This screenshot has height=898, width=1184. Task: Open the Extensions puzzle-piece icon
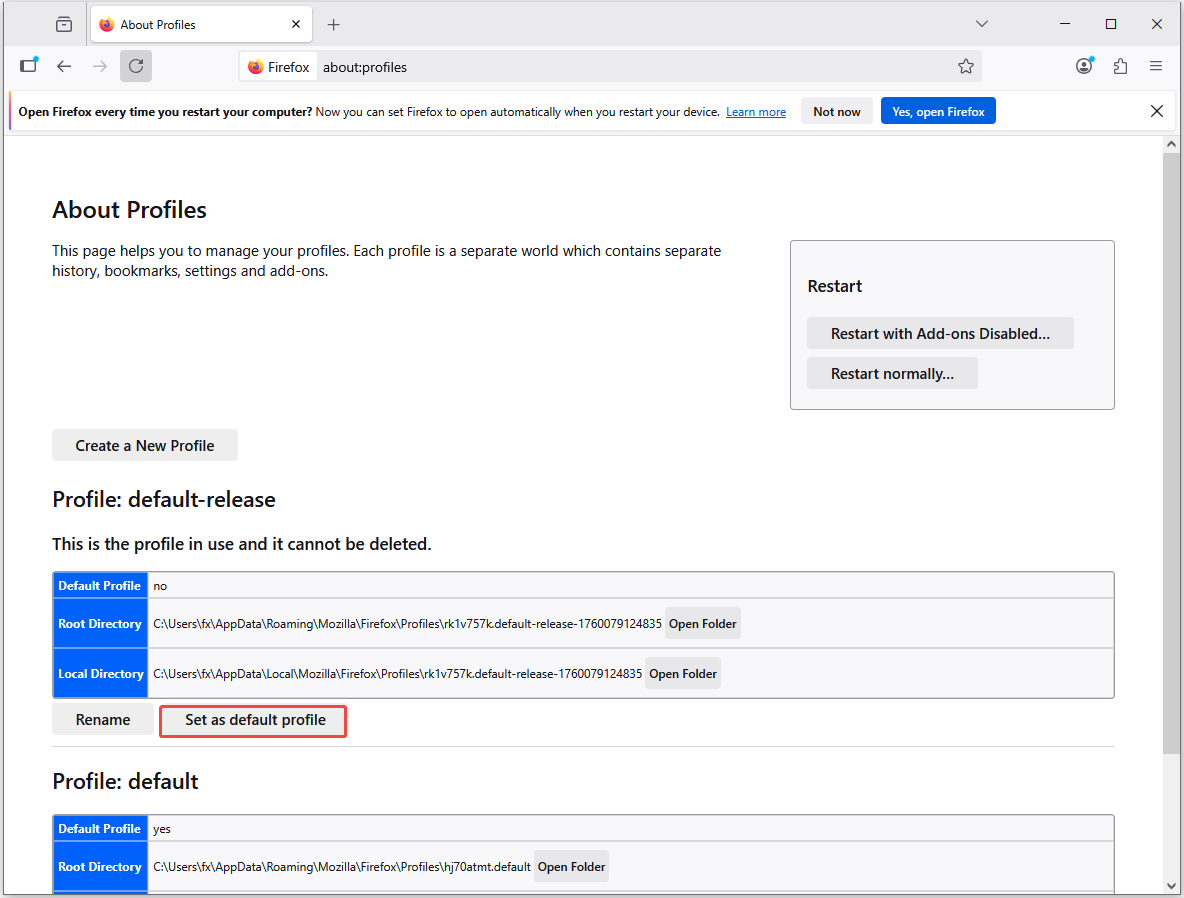pyautogui.click(x=1120, y=66)
